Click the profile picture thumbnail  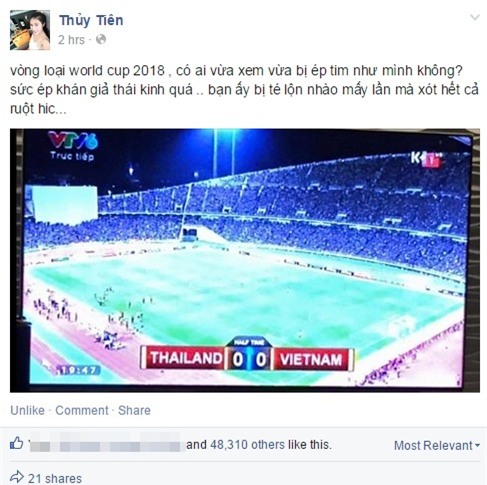click(x=30, y=30)
